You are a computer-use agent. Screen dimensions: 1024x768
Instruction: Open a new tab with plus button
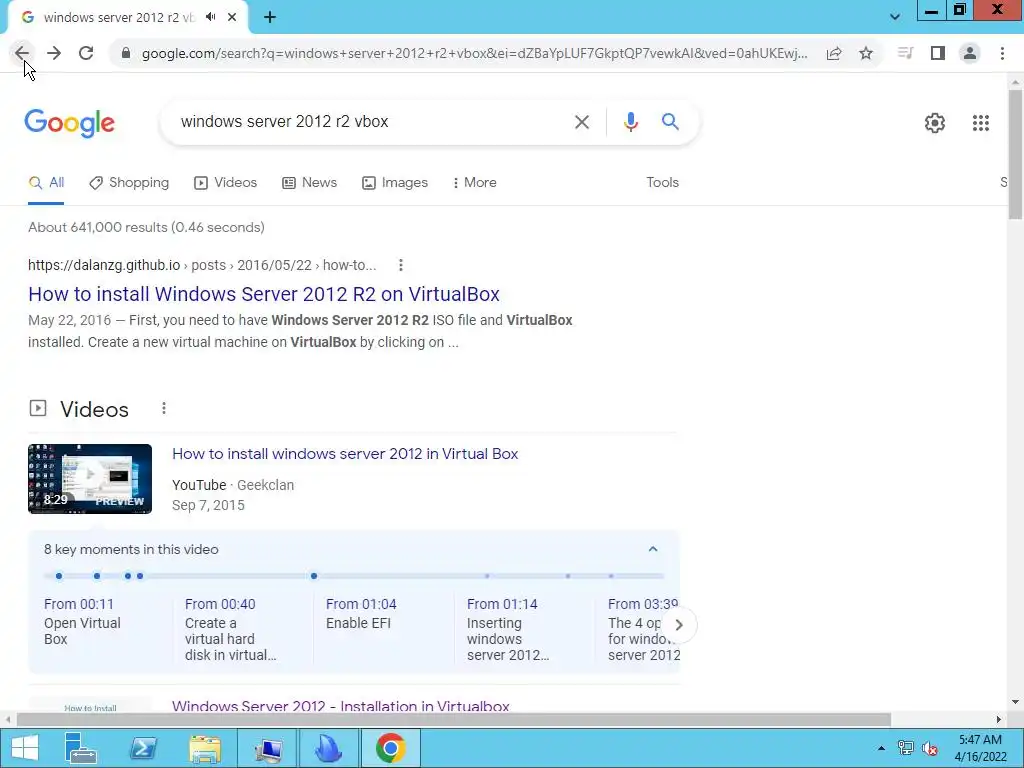pyautogui.click(x=270, y=17)
